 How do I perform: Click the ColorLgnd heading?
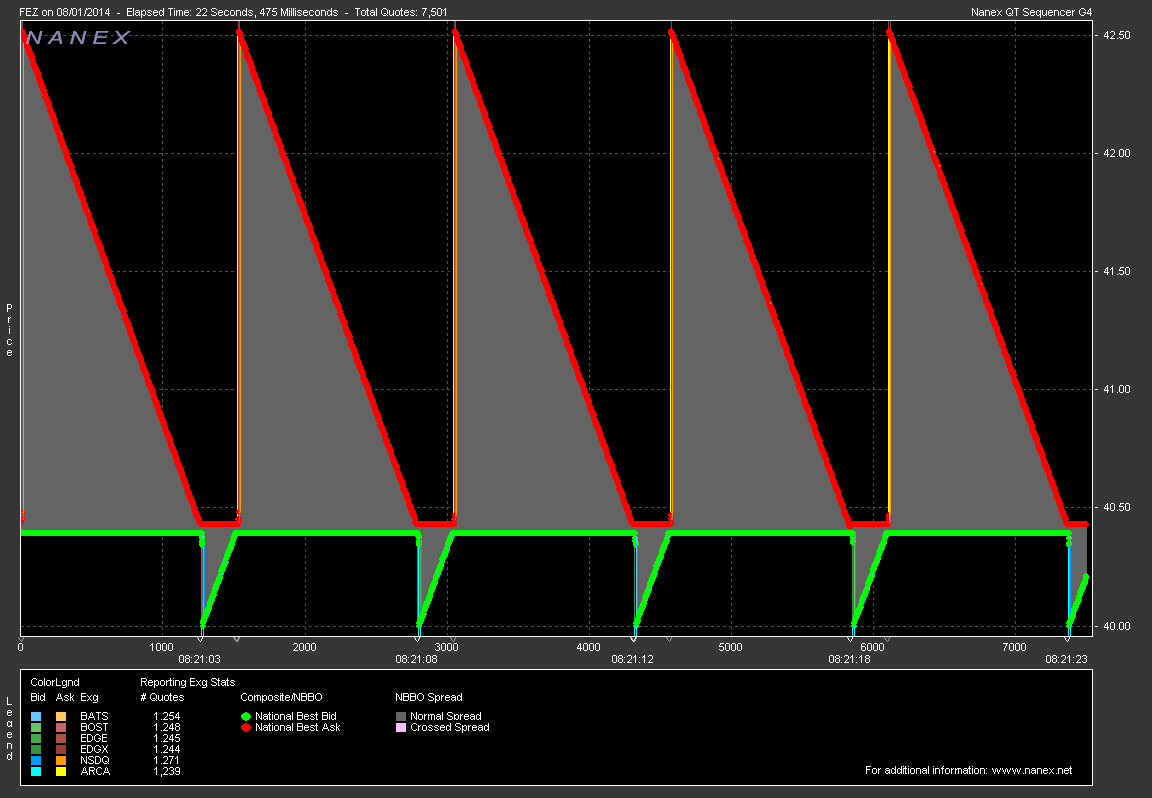coord(55,683)
